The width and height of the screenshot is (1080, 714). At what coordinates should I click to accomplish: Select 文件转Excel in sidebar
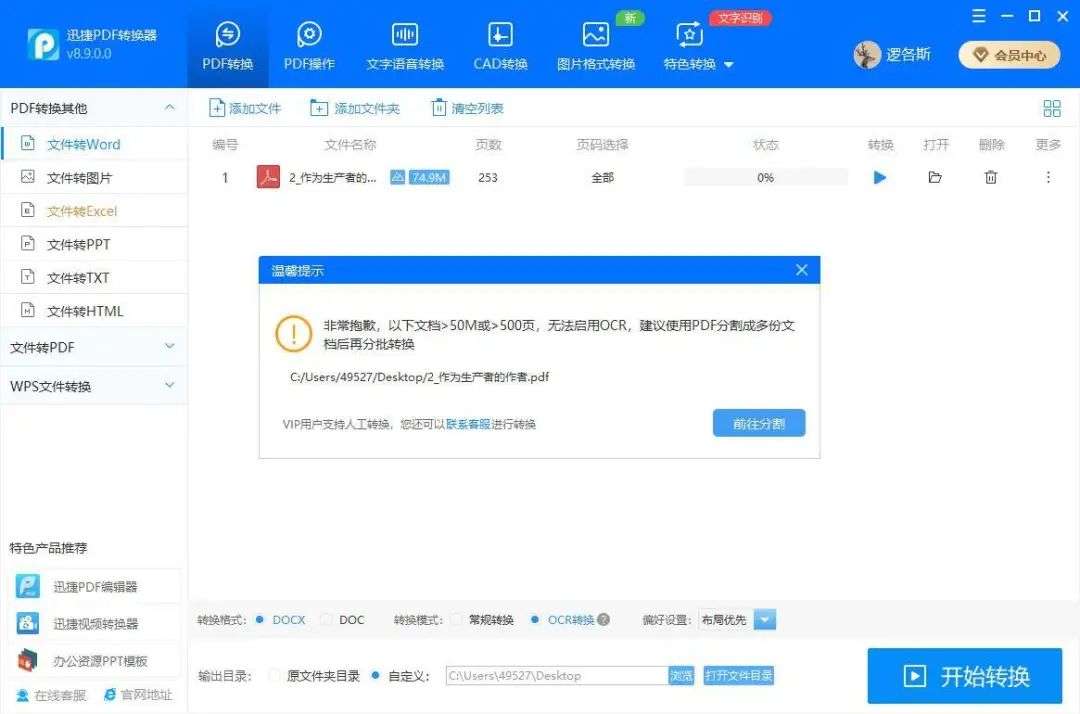94,211
